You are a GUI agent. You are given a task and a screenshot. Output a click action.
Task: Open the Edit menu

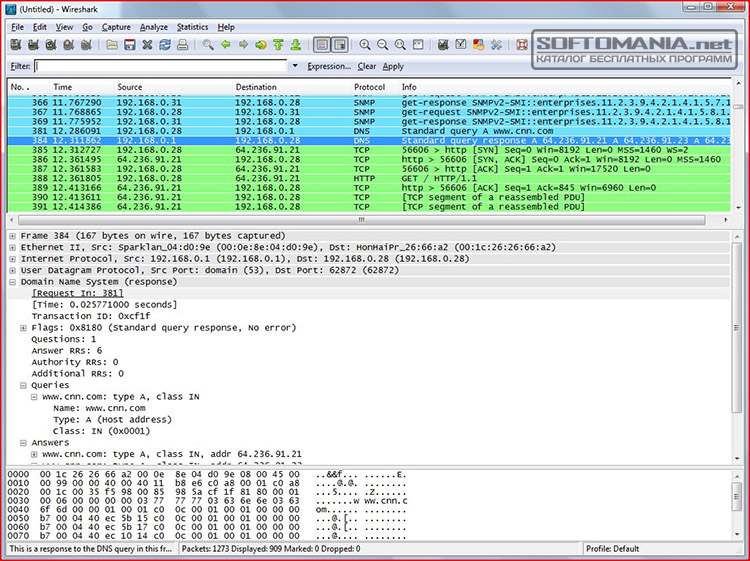pos(40,27)
